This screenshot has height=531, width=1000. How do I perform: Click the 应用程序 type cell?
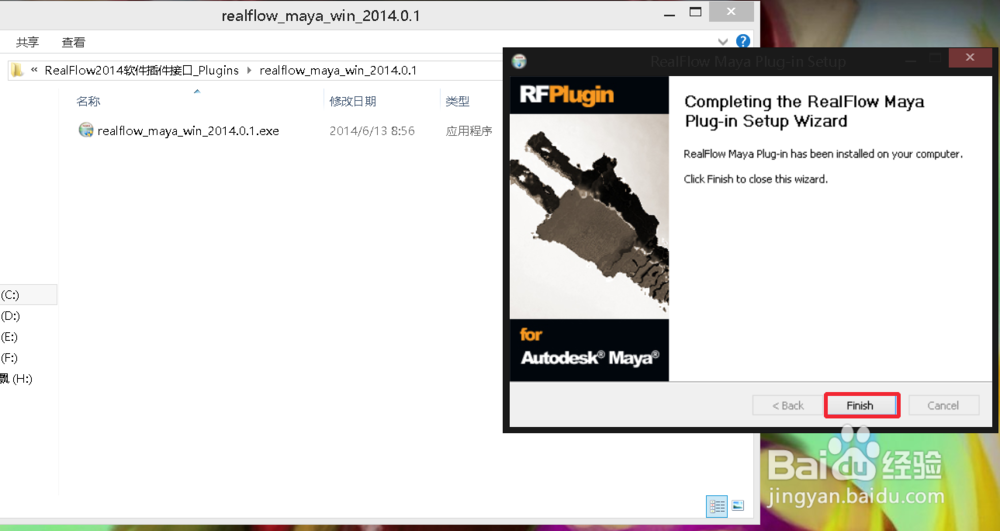coord(469,131)
